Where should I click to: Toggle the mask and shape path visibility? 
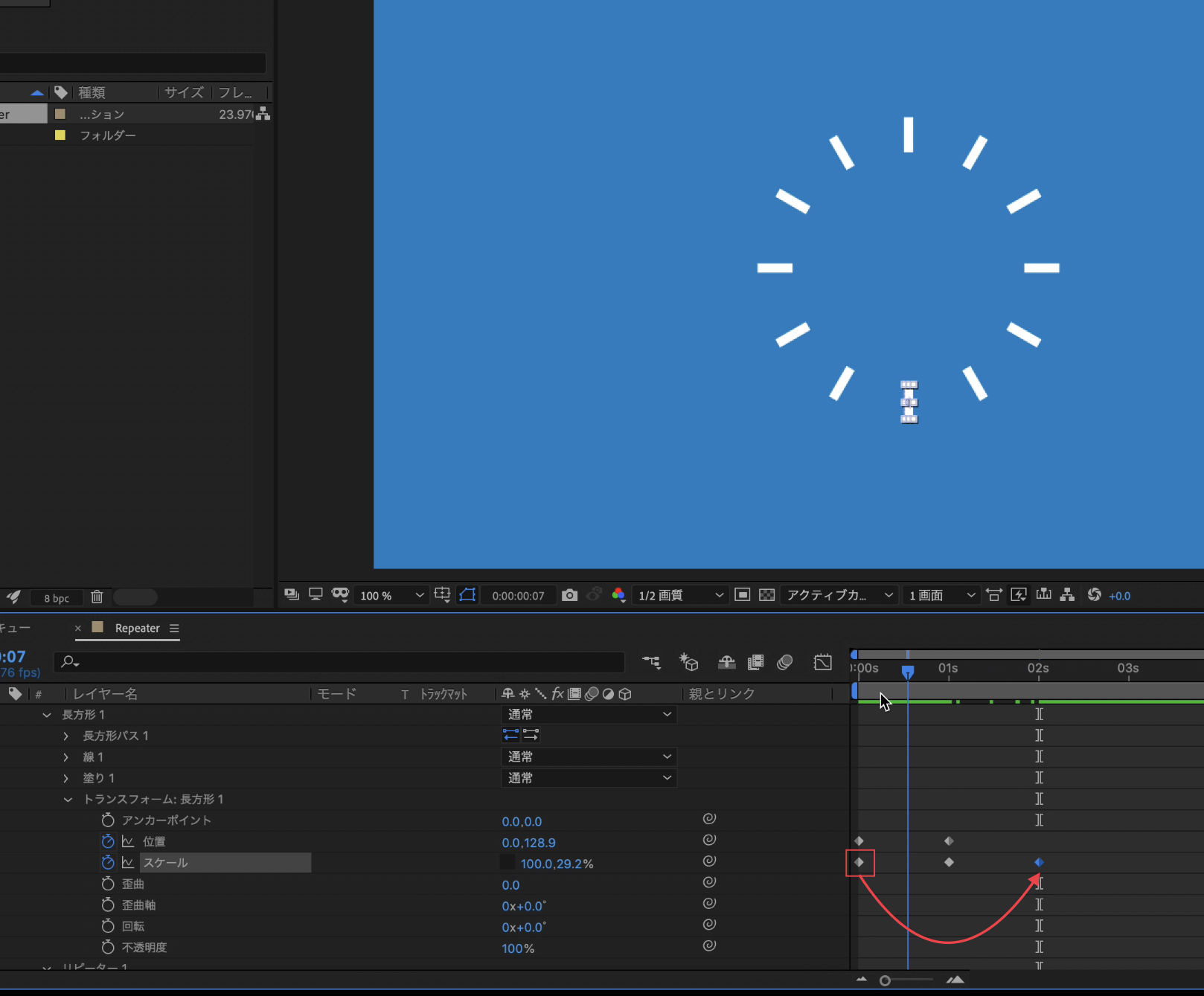pos(467,595)
